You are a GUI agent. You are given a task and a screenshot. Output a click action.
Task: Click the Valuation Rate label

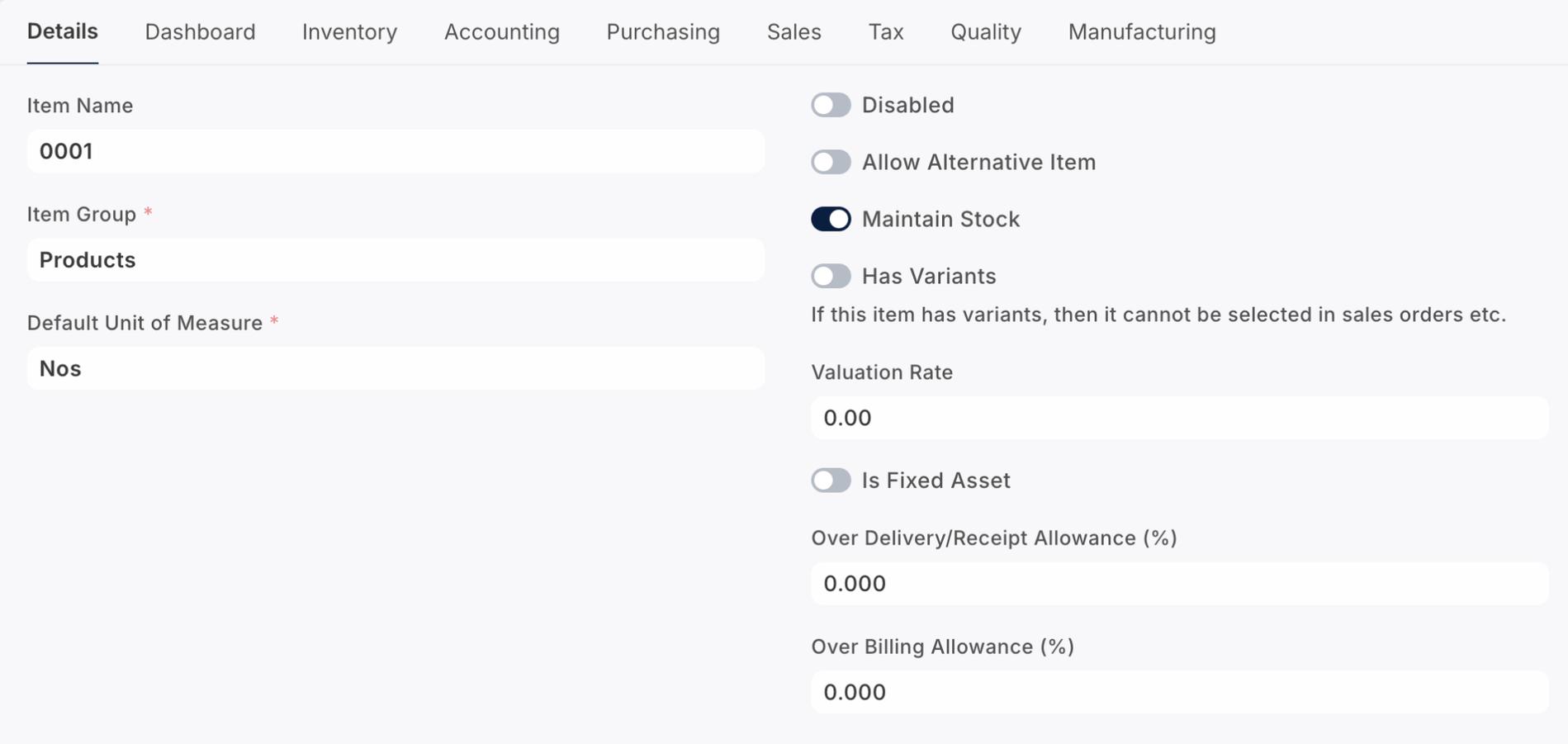pyautogui.click(x=882, y=372)
